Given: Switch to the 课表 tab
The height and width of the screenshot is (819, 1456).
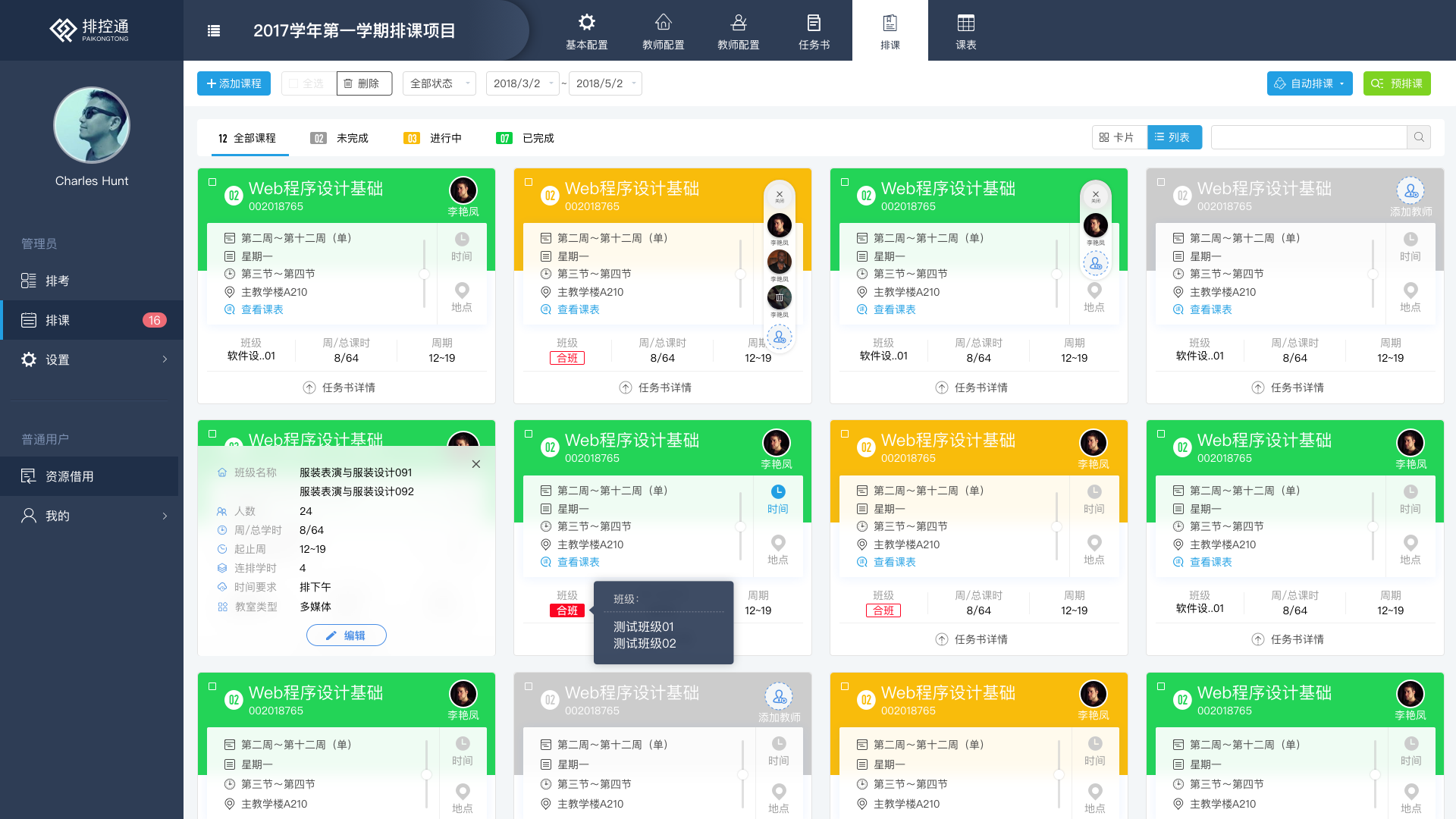Looking at the screenshot, I should coord(965,30).
